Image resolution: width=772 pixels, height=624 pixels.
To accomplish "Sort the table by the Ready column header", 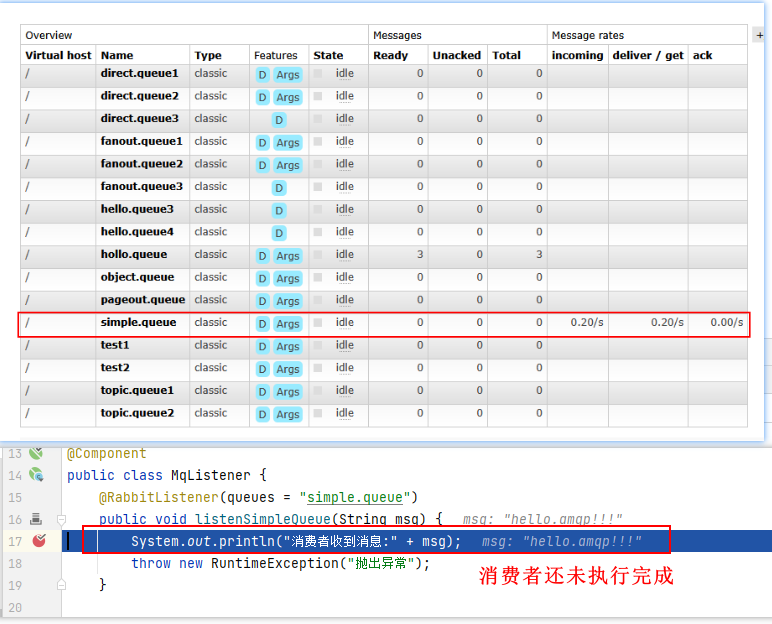I will (x=390, y=56).
